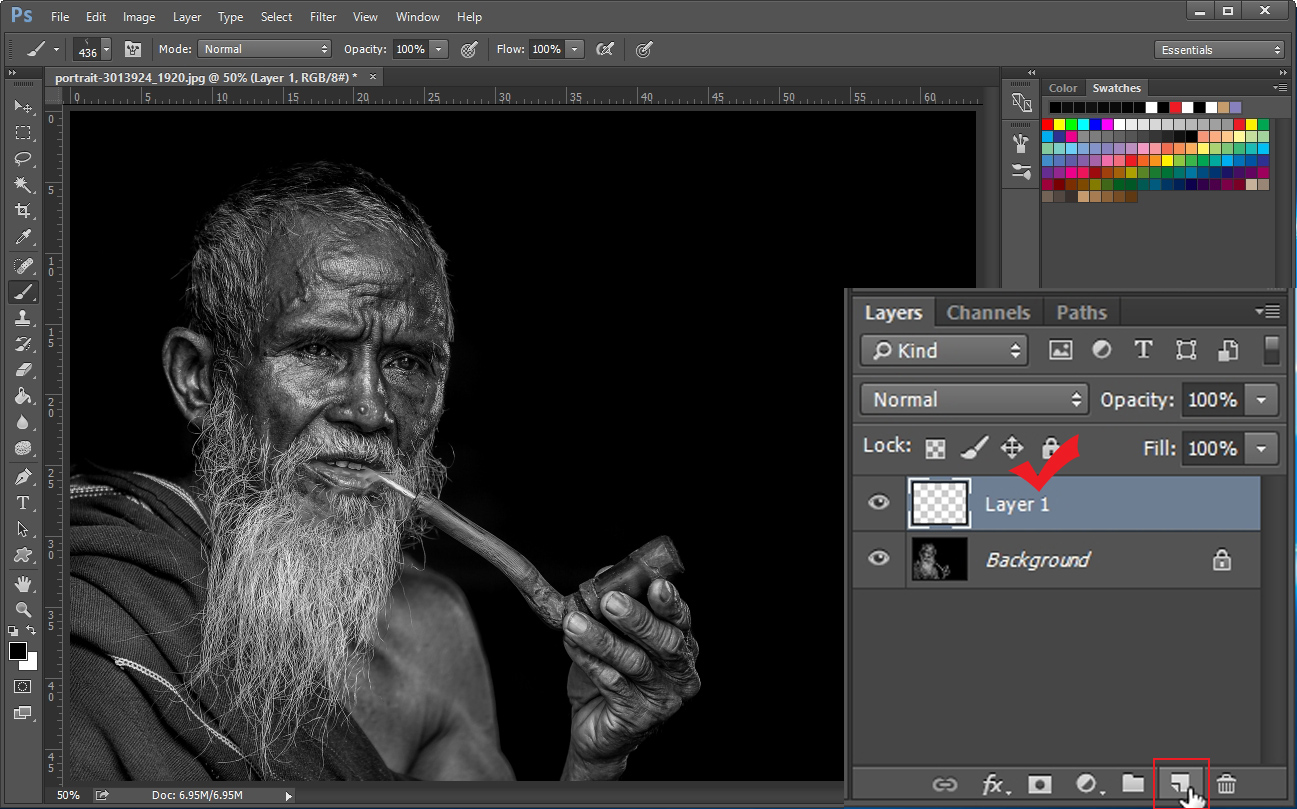Select the Zoom tool

[22, 609]
